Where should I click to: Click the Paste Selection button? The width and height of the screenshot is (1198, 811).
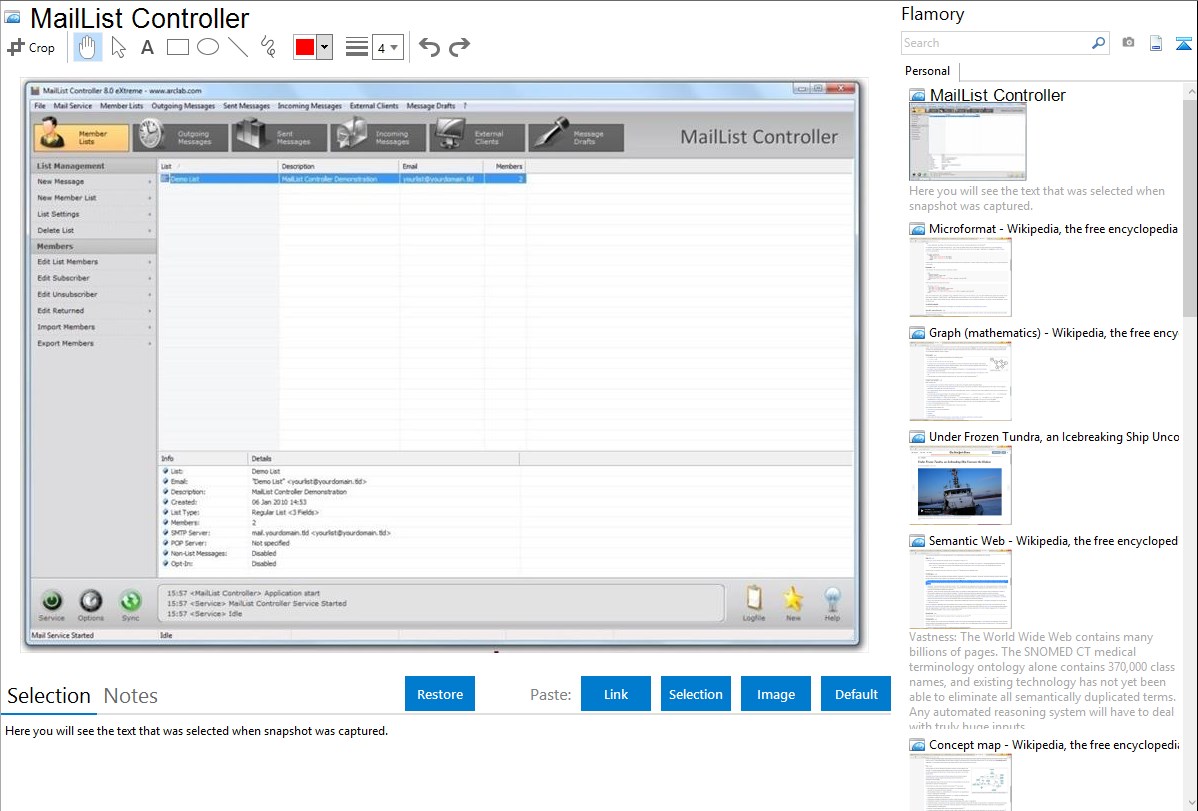tap(695, 694)
